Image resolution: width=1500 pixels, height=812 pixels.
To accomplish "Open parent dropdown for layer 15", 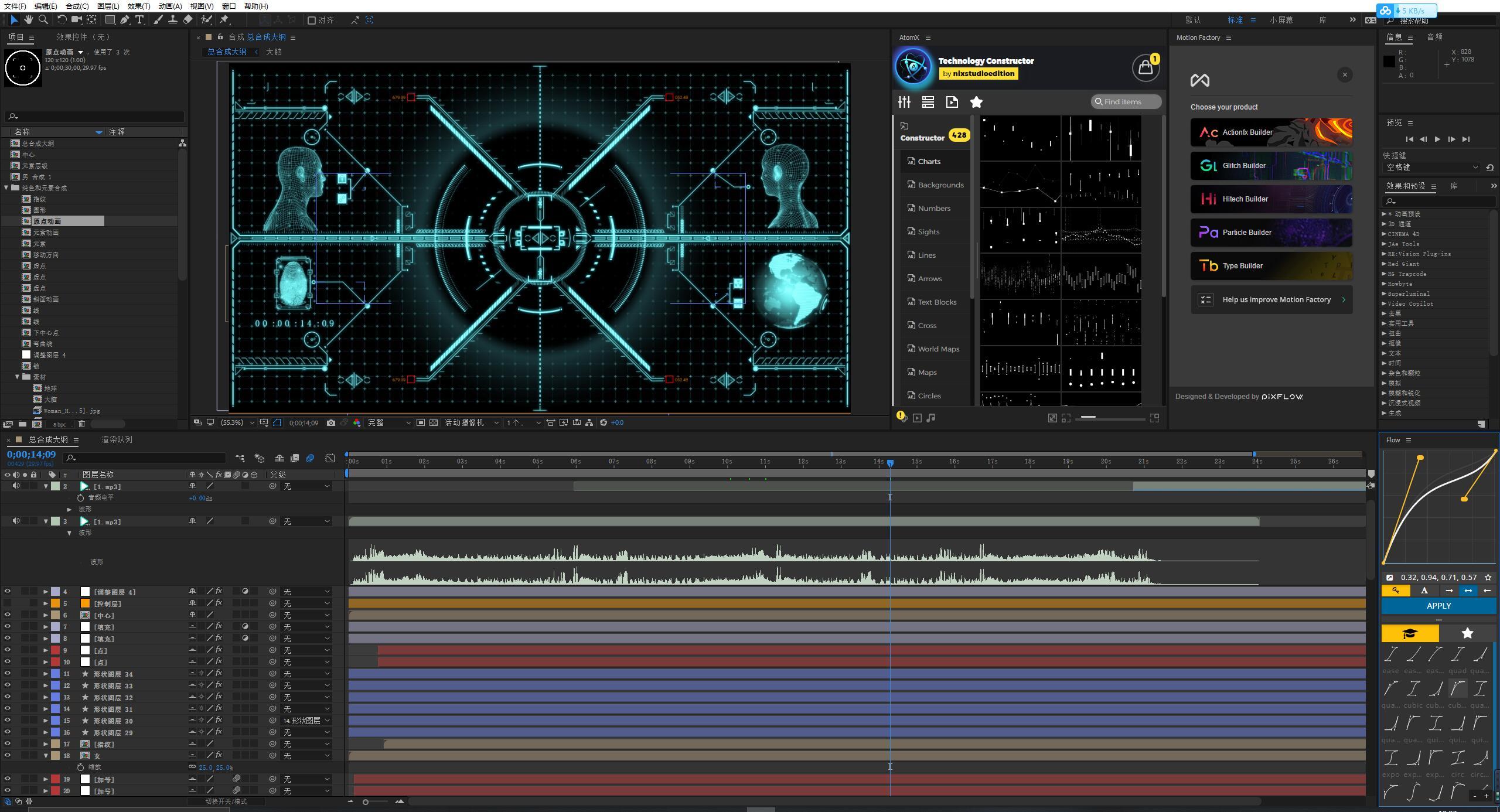I will pyautogui.click(x=306, y=721).
